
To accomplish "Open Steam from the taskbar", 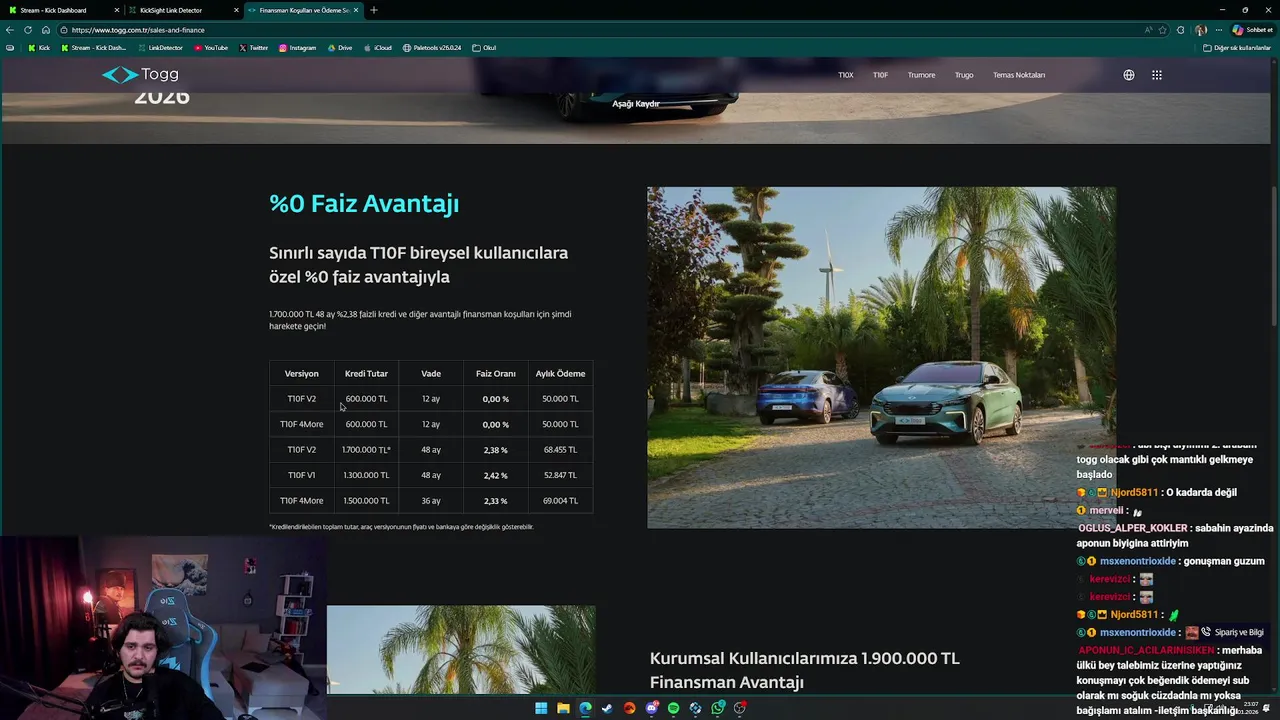I will (x=607, y=708).
